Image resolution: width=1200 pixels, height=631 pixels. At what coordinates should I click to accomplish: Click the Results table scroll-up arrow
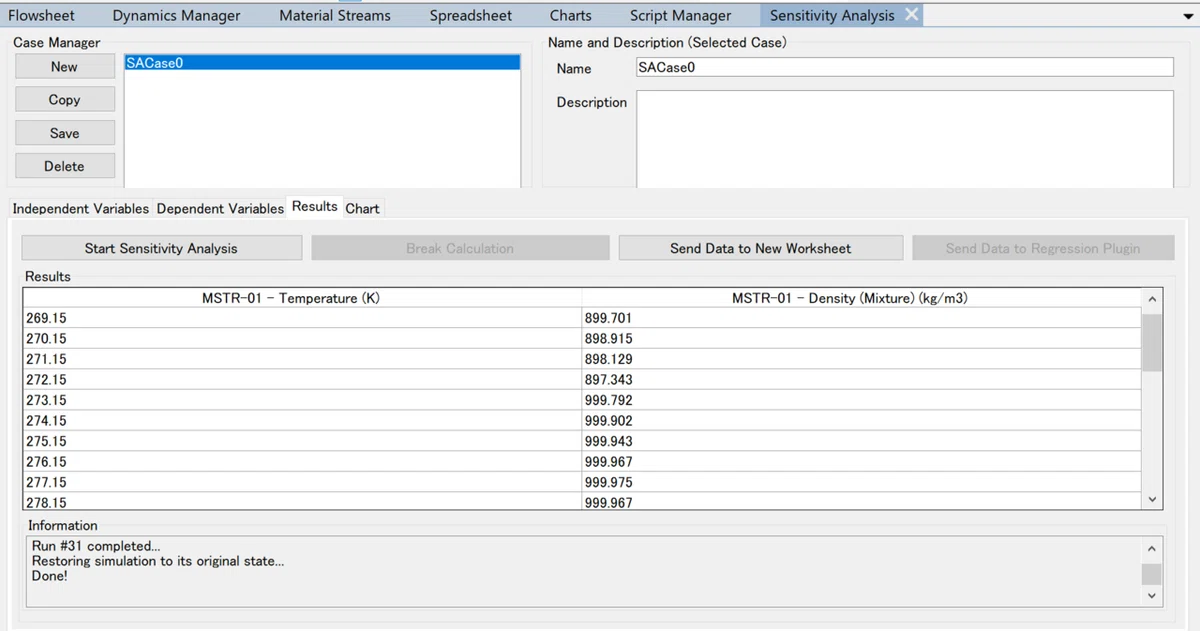1152,299
